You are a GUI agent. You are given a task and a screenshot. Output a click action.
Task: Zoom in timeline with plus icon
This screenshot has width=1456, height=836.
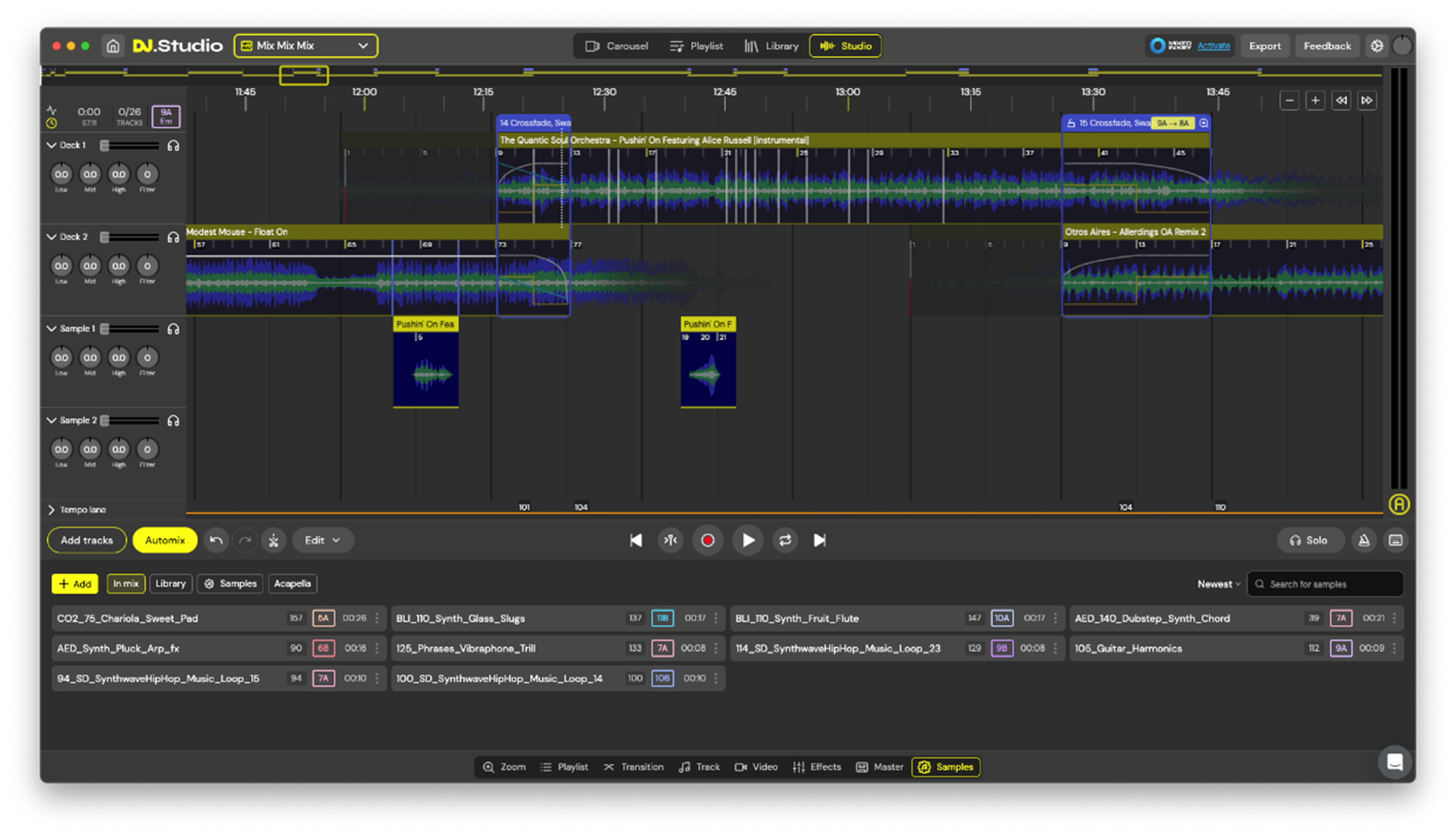click(1315, 100)
